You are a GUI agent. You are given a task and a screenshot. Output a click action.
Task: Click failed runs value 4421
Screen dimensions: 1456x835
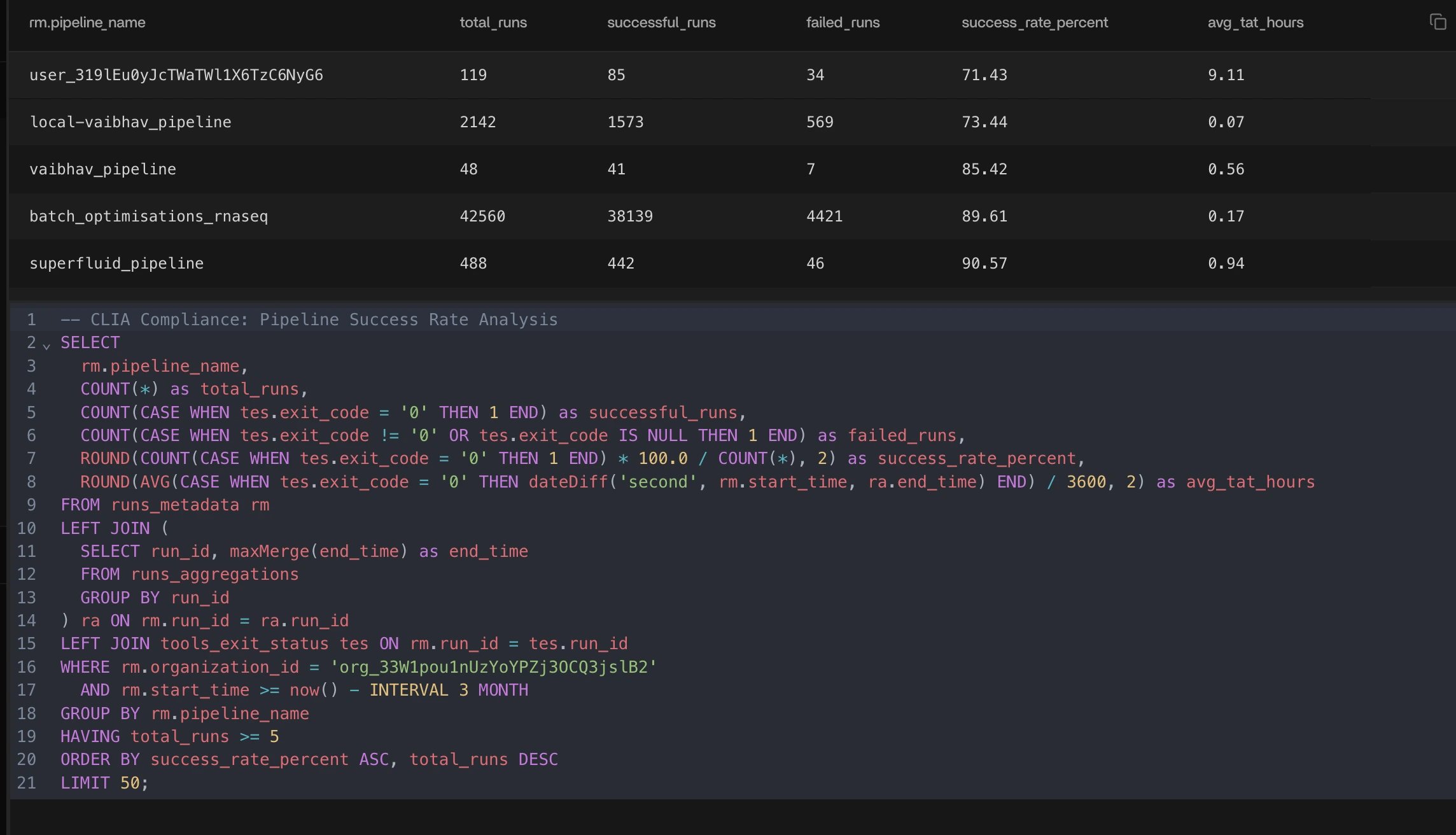point(824,216)
